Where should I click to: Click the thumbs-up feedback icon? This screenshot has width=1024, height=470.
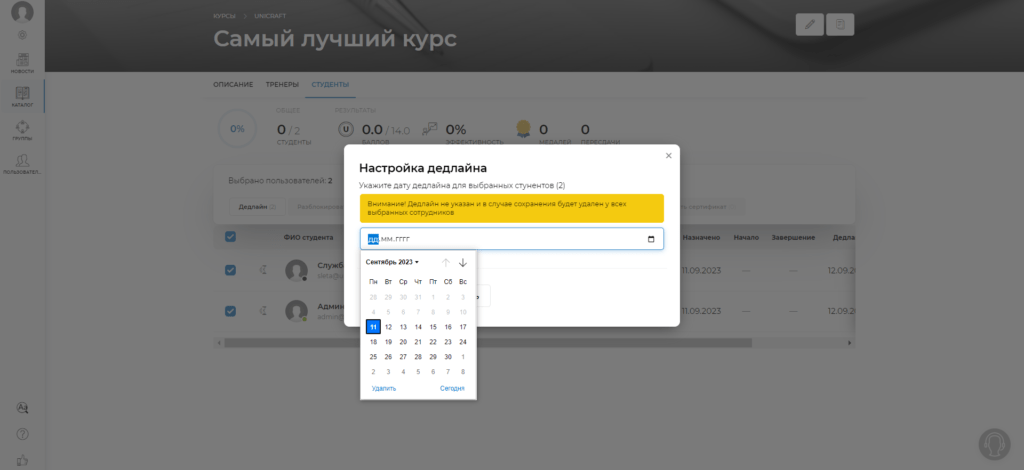click(22, 460)
